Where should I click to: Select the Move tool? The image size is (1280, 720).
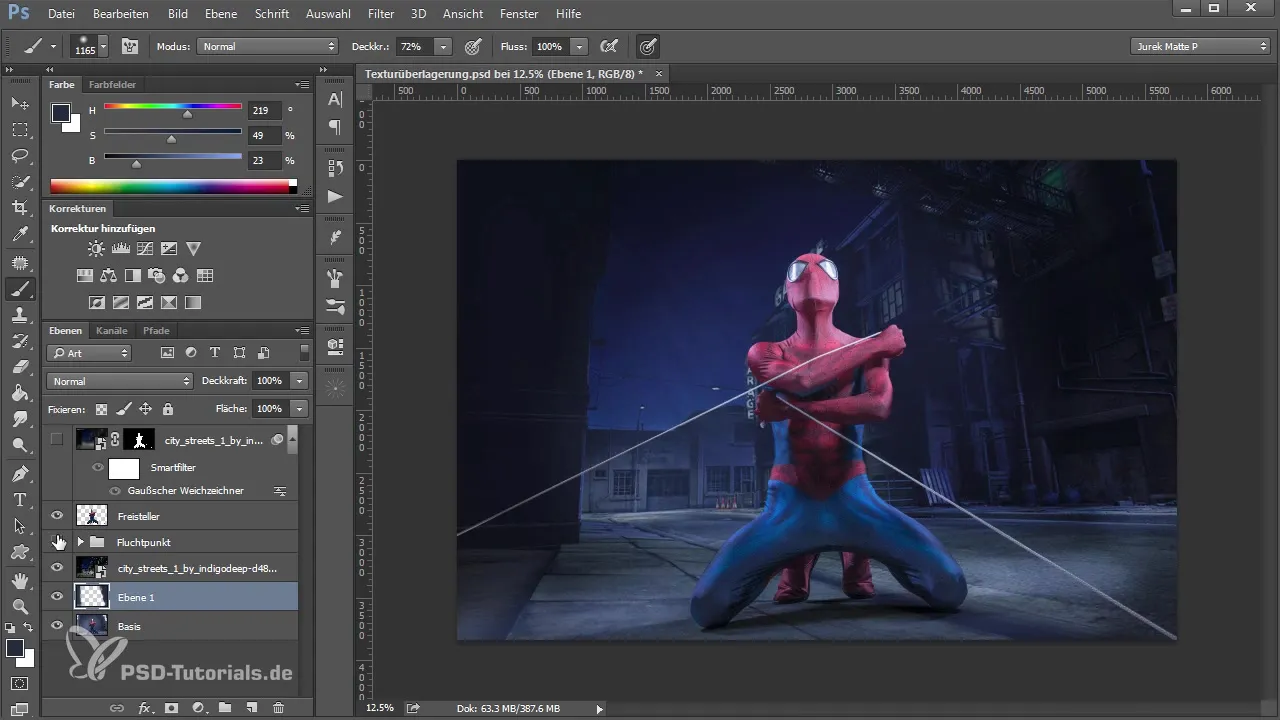[20, 104]
